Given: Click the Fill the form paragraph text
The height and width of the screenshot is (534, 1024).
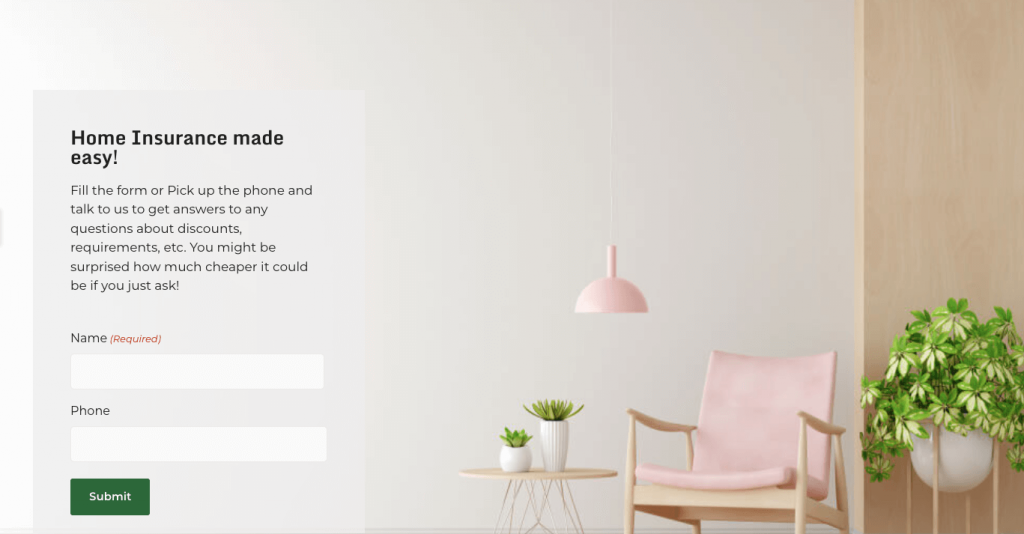Looking at the screenshot, I should (191, 238).
